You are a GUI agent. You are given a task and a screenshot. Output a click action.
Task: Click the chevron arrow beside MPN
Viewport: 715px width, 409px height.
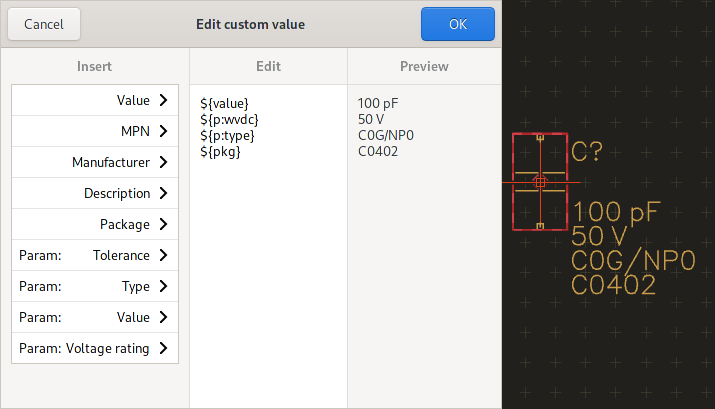[164, 131]
